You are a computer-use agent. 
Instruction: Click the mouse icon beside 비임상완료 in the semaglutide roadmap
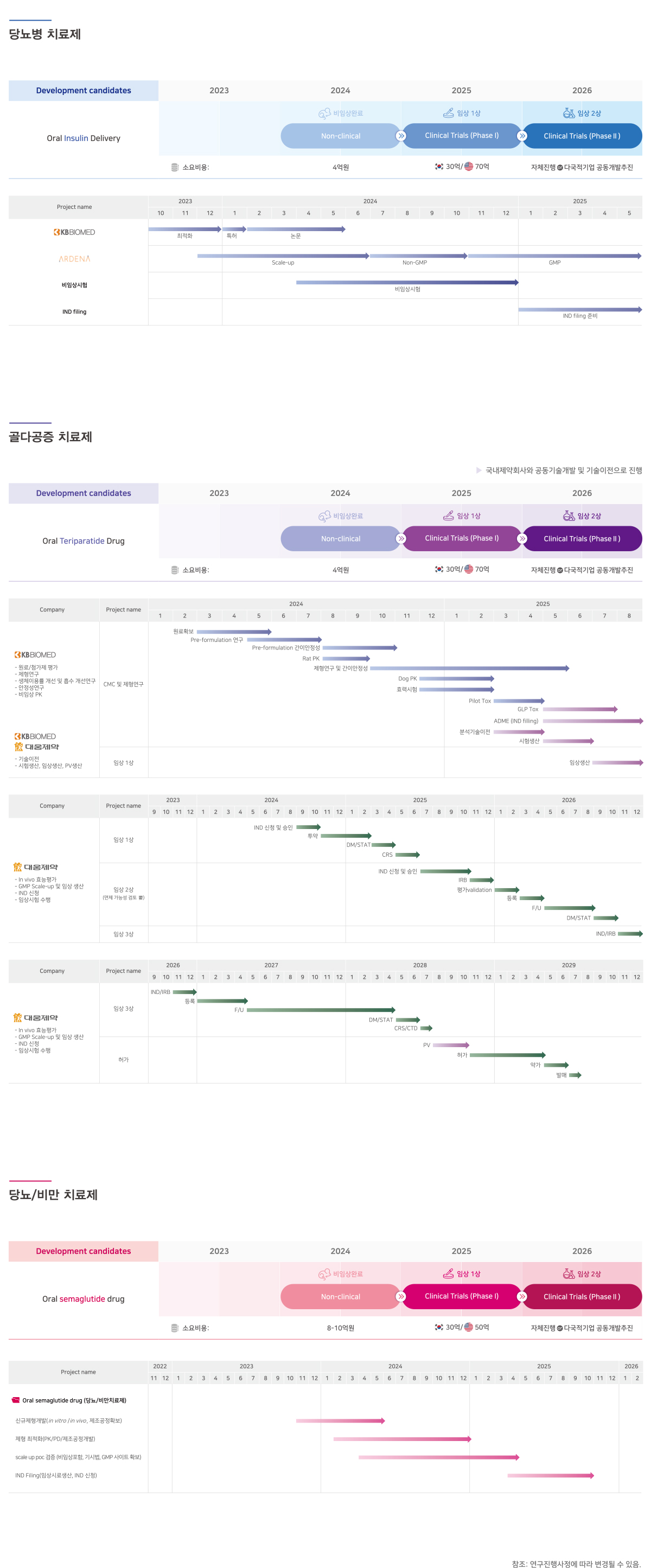coord(324,1274)
